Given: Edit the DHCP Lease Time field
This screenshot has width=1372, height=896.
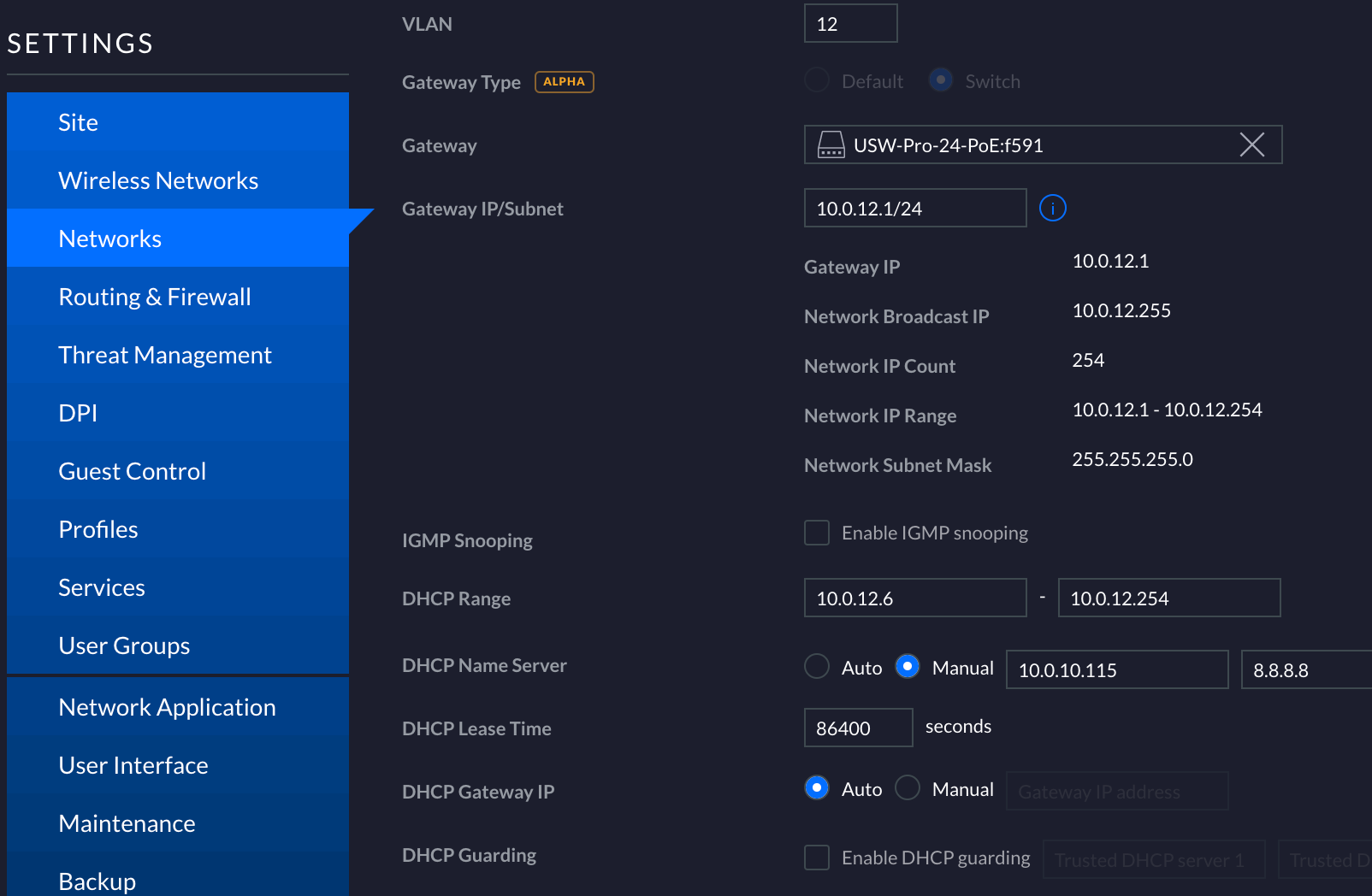Looking at the screenshot, I should click(x=858, y=728).
